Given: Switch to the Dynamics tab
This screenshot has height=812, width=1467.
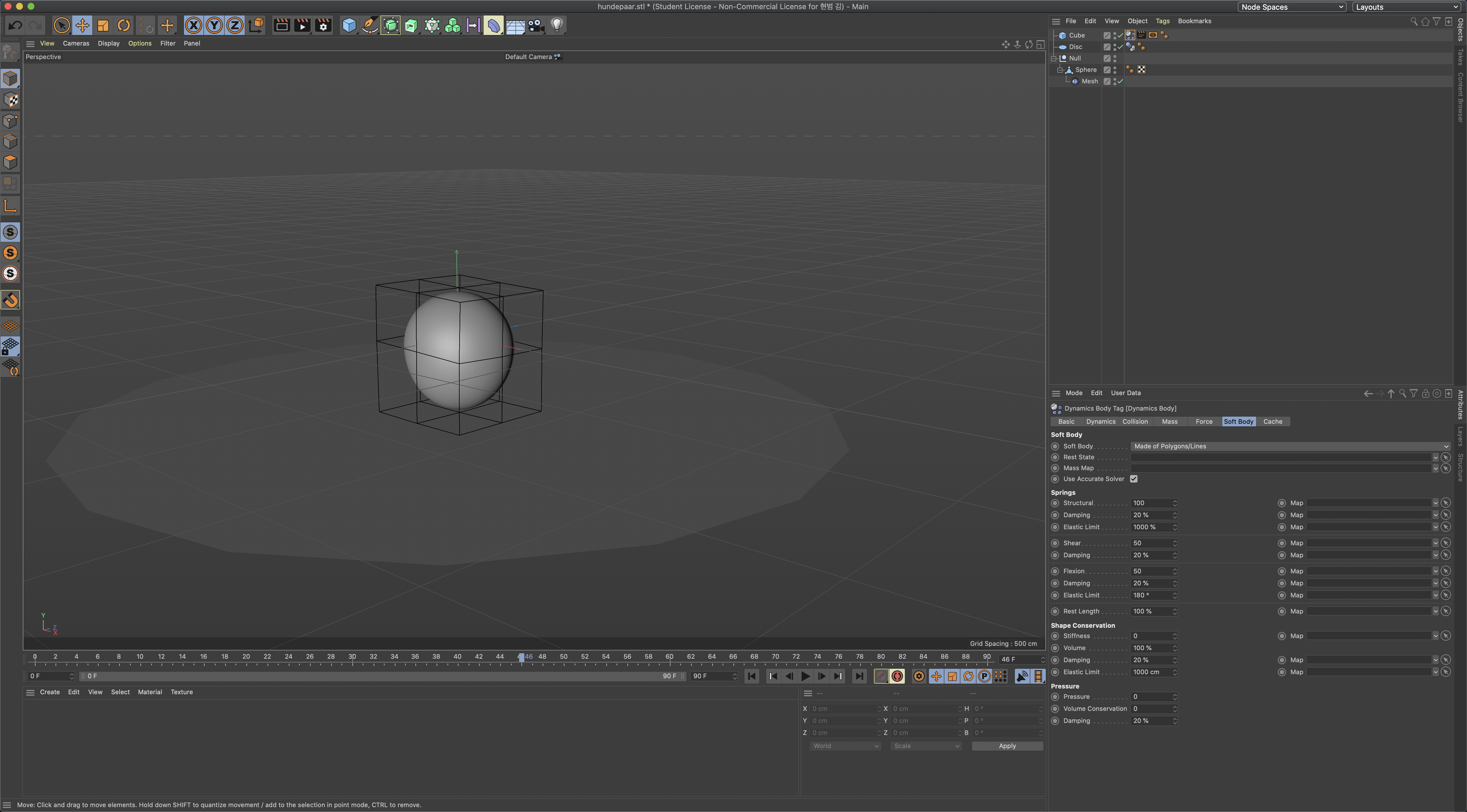Looking at the screenshot, I should click(1100, 422).
